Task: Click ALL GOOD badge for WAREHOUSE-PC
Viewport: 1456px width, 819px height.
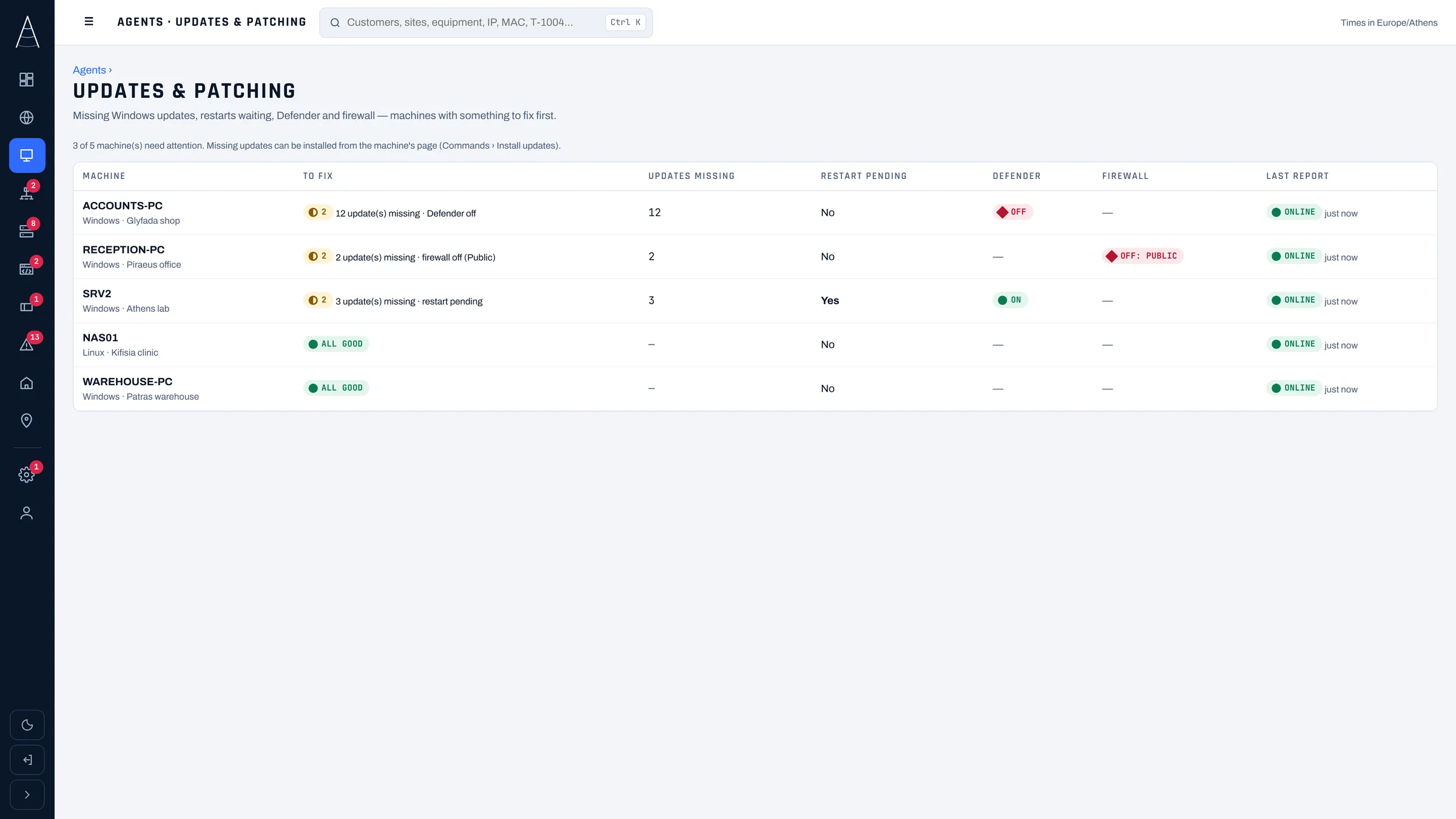Action: pyautogui.click(x=336, y=388)
